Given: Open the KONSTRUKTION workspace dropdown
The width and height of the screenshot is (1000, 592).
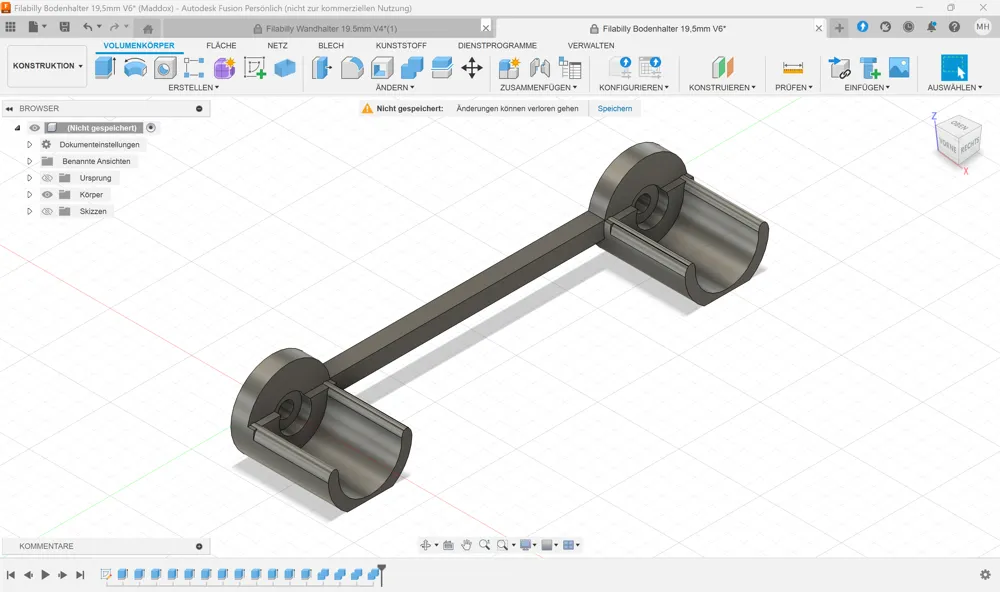Looking at the screenshot, I should click(x=47, y=66).
